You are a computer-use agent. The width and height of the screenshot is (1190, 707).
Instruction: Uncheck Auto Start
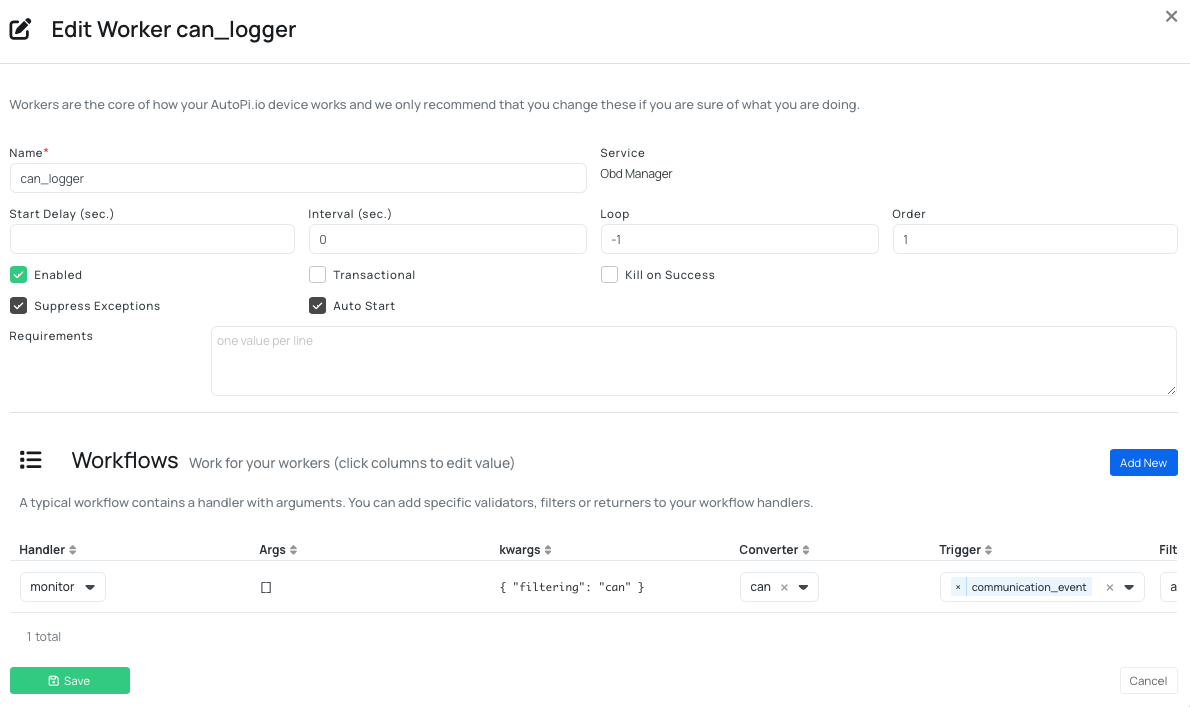point(317,305)
